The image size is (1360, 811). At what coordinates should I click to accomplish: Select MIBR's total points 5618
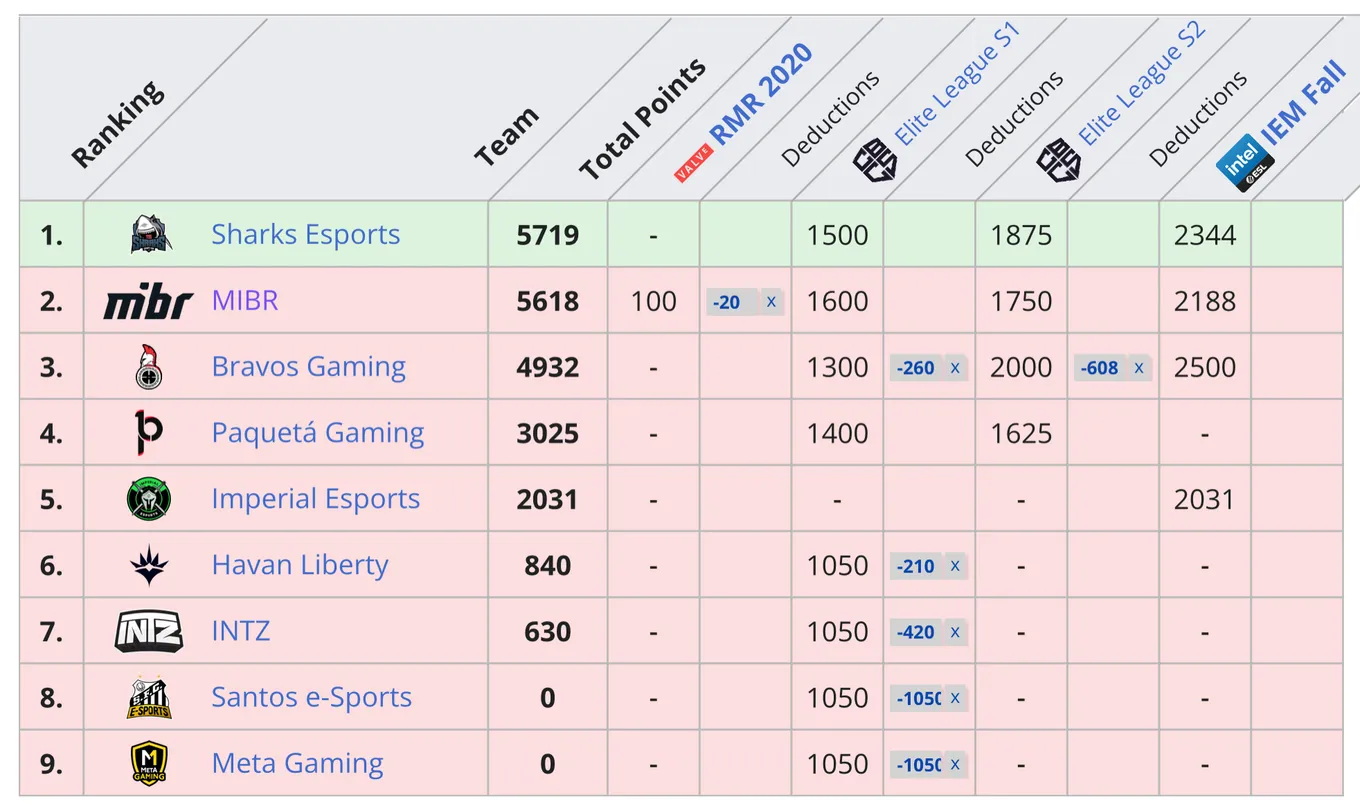pyautogui.click(x=548, y=301)
